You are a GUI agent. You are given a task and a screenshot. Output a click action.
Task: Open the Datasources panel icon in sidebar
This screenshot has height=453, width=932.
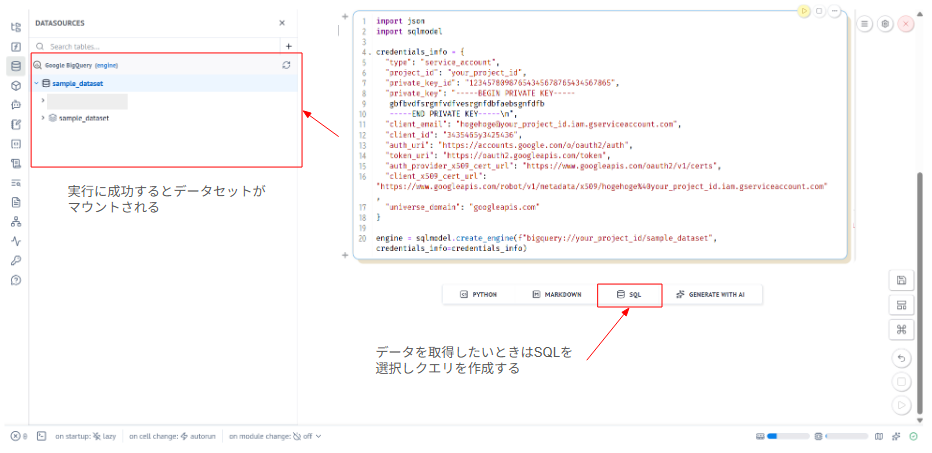coord(15,66)
